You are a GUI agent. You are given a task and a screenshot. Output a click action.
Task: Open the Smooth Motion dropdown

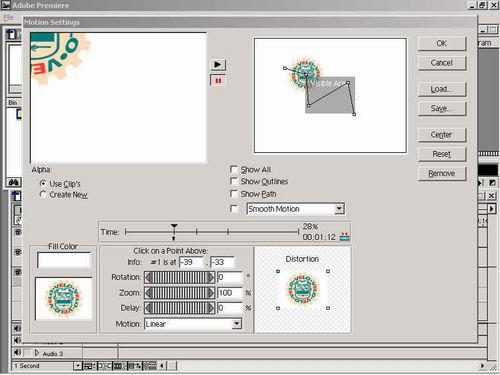click(x=339, y=209)
